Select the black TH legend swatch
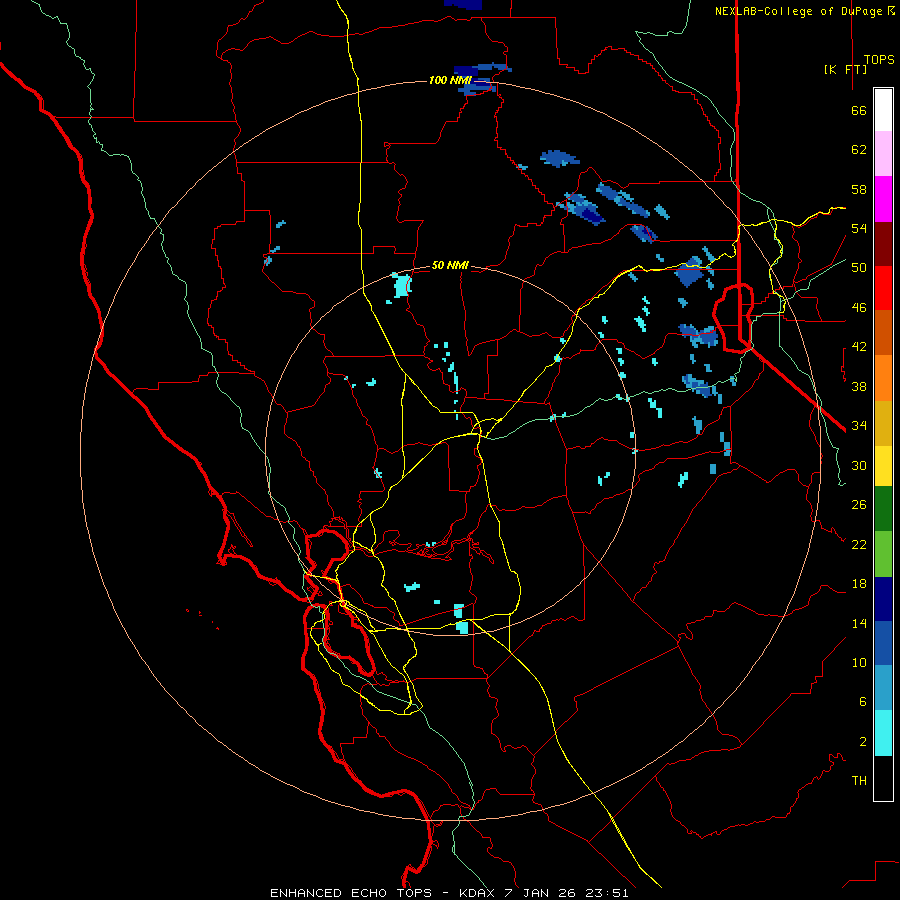 [x=883, y=778]
